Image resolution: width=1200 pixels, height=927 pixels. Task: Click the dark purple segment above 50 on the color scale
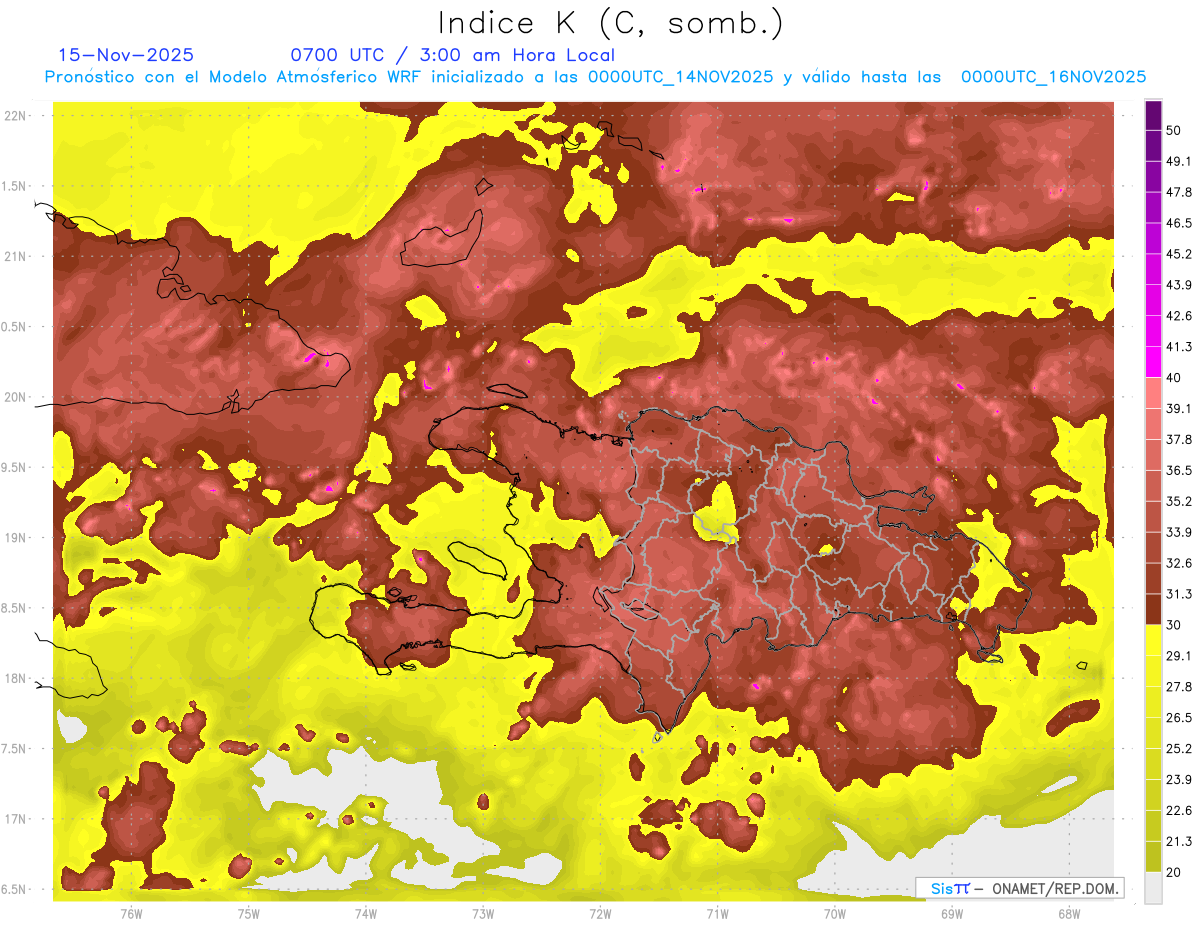click(1154, 115)
